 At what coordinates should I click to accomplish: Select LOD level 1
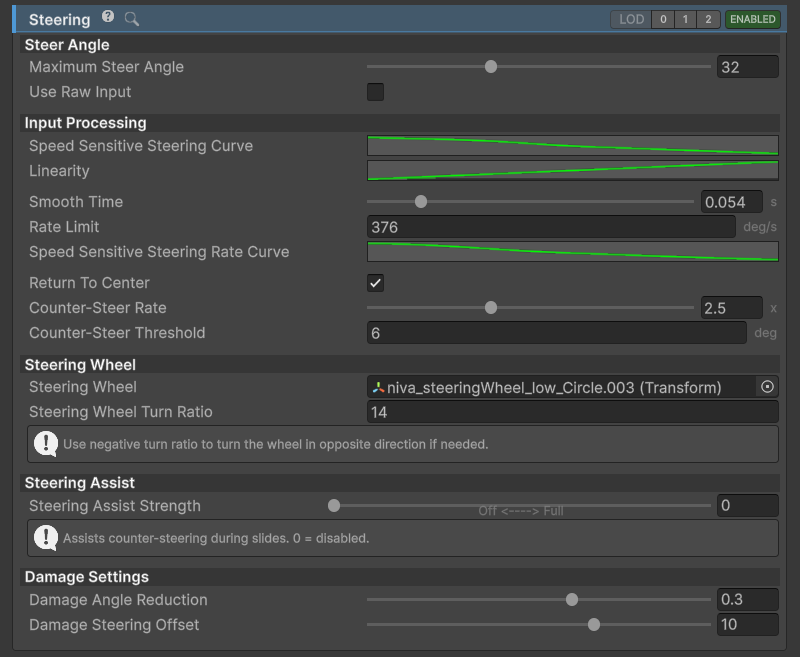point(685,19)
